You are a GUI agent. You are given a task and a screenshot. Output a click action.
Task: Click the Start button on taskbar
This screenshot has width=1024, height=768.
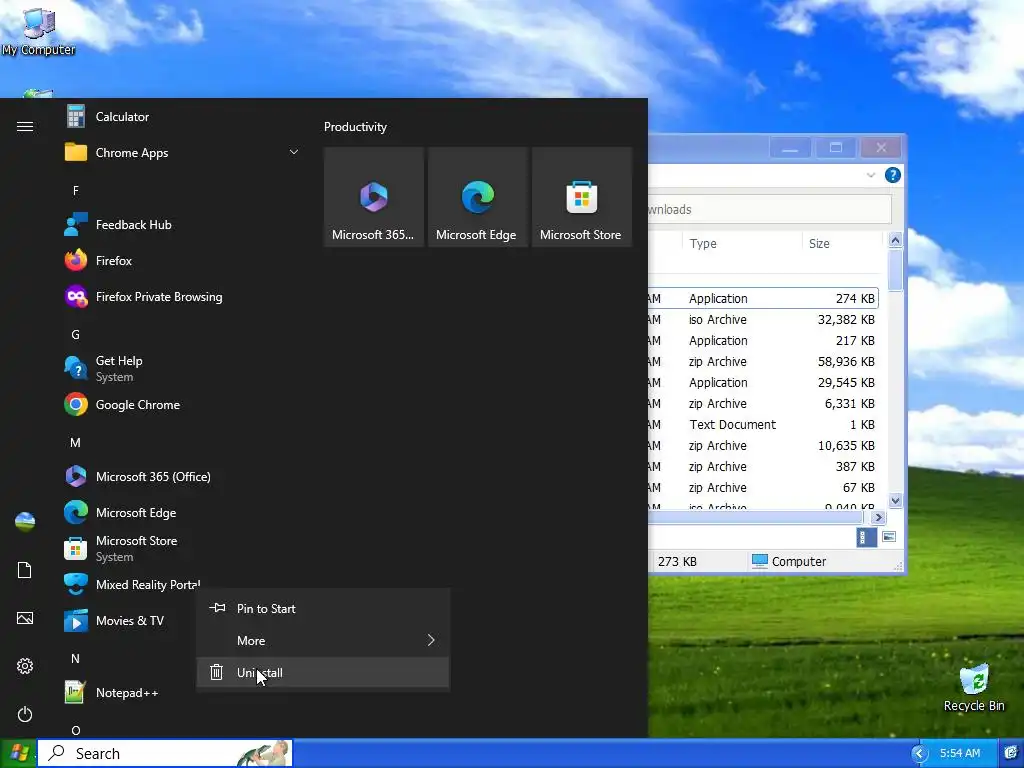[18, 753]
